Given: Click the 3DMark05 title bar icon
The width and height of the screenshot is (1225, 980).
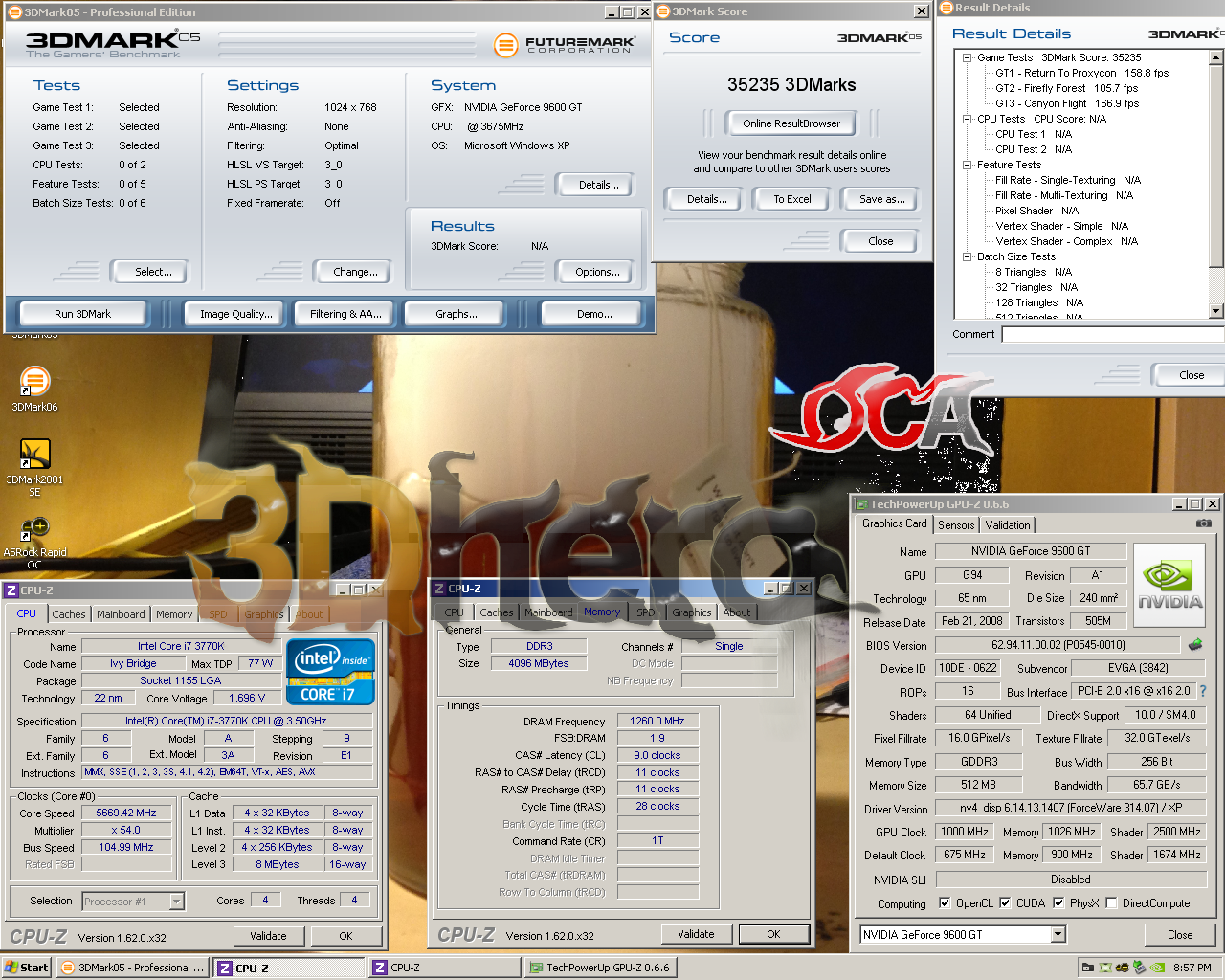Looking at the screenshot, I should pyautogui.click(x=14, y=11).
